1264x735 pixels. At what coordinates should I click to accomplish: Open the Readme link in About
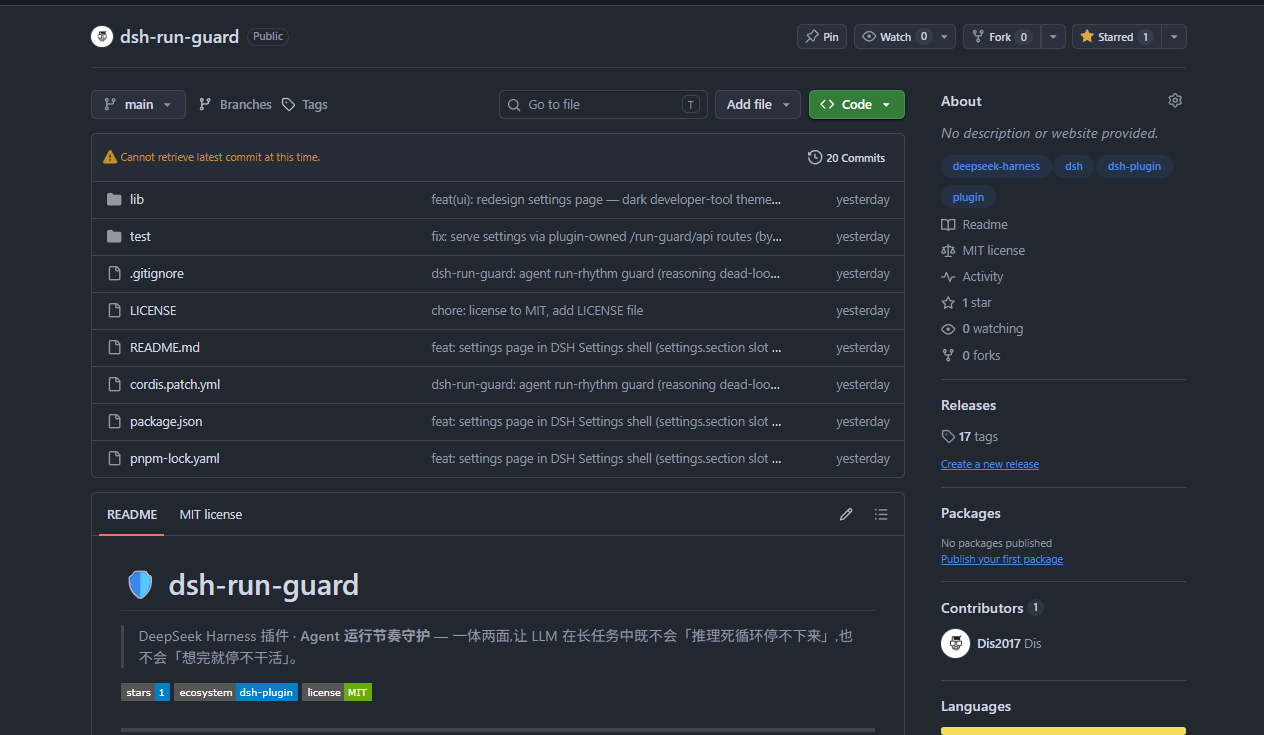pyautogui.click(x=975, y=225)
